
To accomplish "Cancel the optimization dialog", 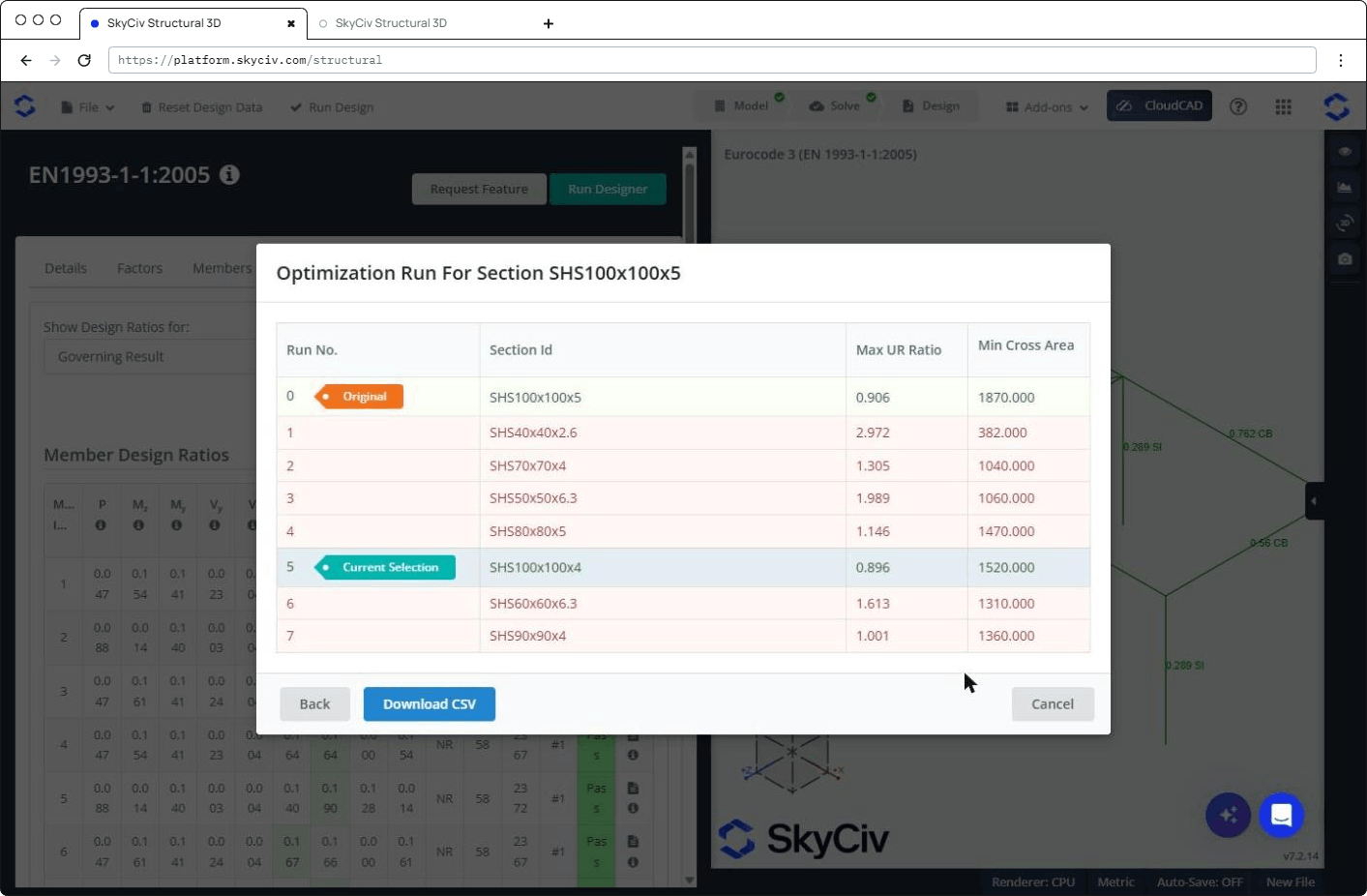I will 1053,704.
